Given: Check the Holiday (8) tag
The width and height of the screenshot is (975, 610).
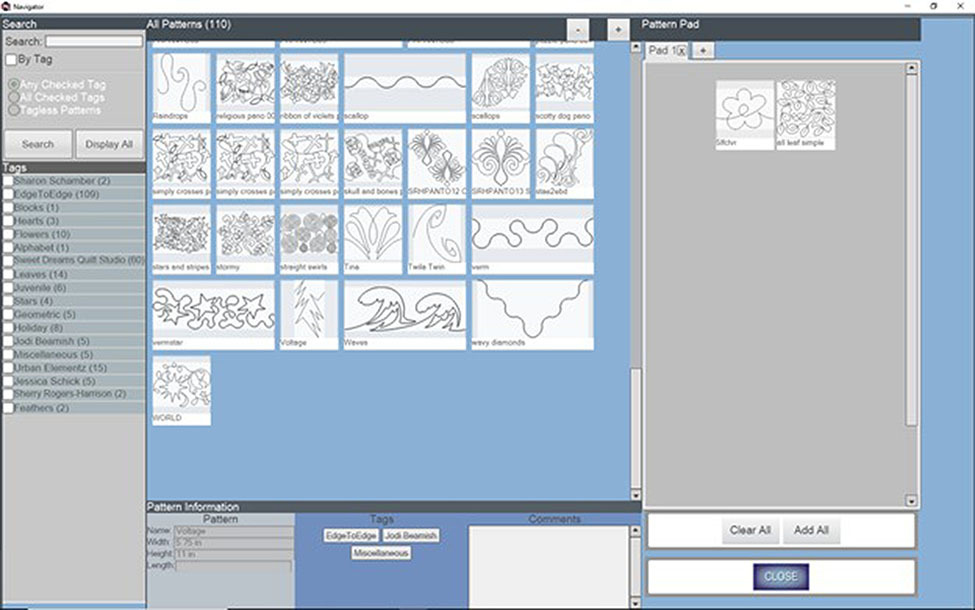Looking at the screenshot, I should [8, 327].
